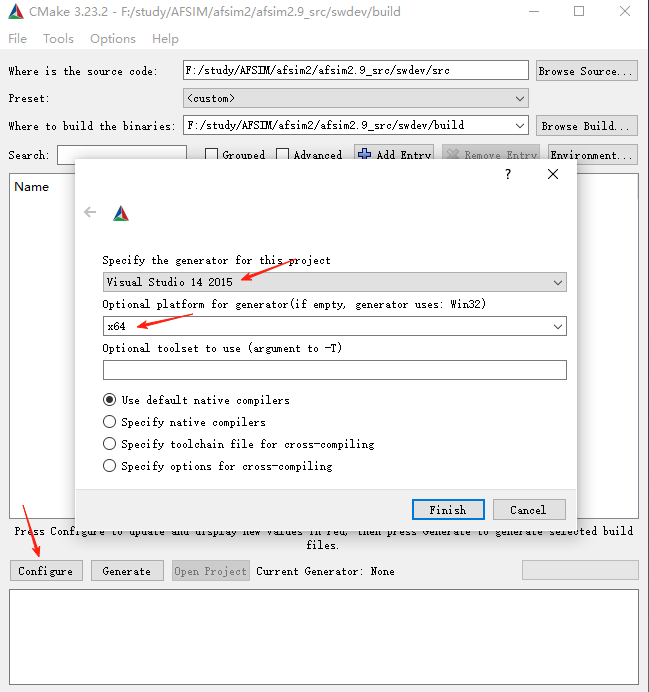Image resolution: width=649 pixels, height=692 pixels.
Task: Click the CMake logo in the title bar
Action: 16,11
